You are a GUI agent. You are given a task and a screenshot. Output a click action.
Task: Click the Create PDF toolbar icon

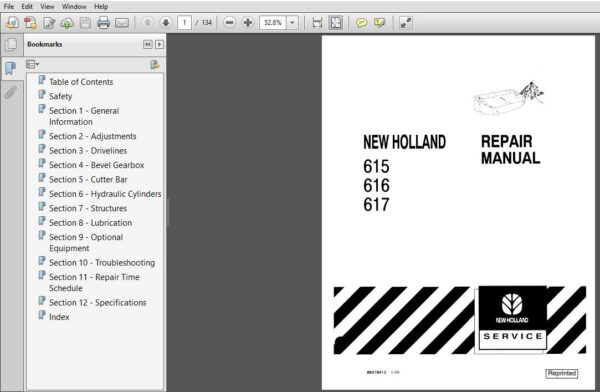12,23
